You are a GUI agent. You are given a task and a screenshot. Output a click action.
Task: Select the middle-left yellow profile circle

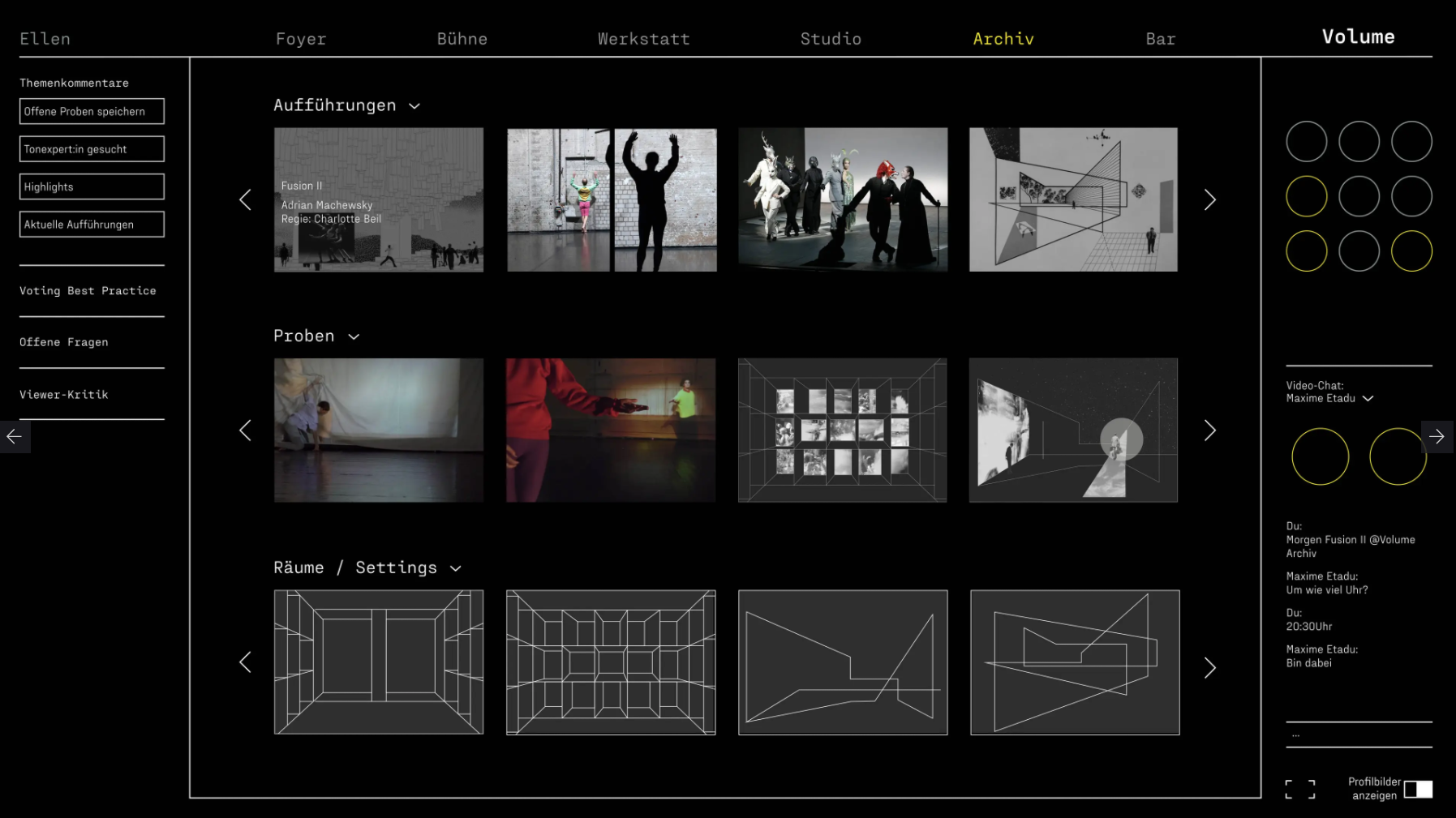click(x=1306, y=196)
